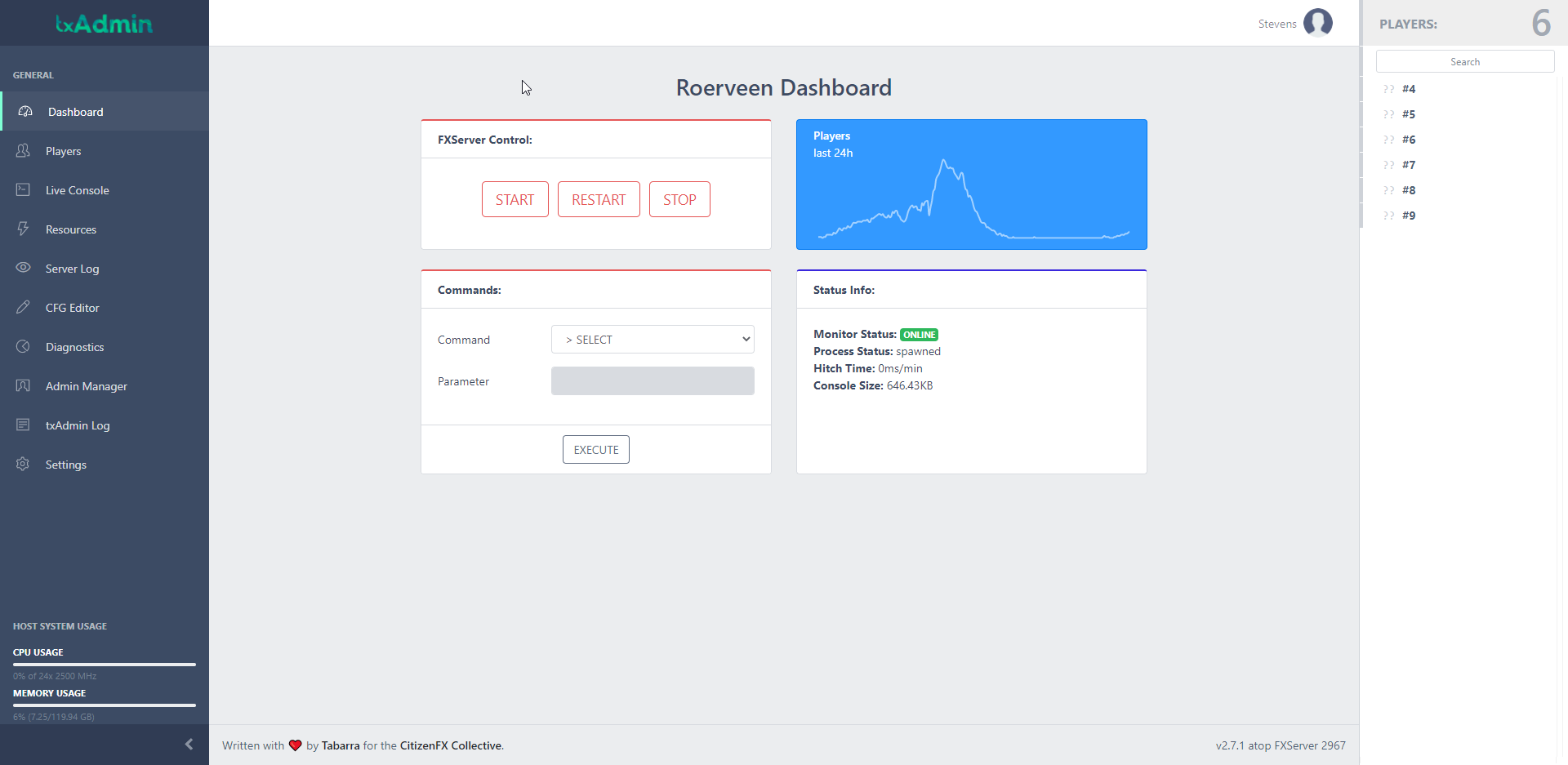Click the Resources lightning bolt icon

coord(23,229)
